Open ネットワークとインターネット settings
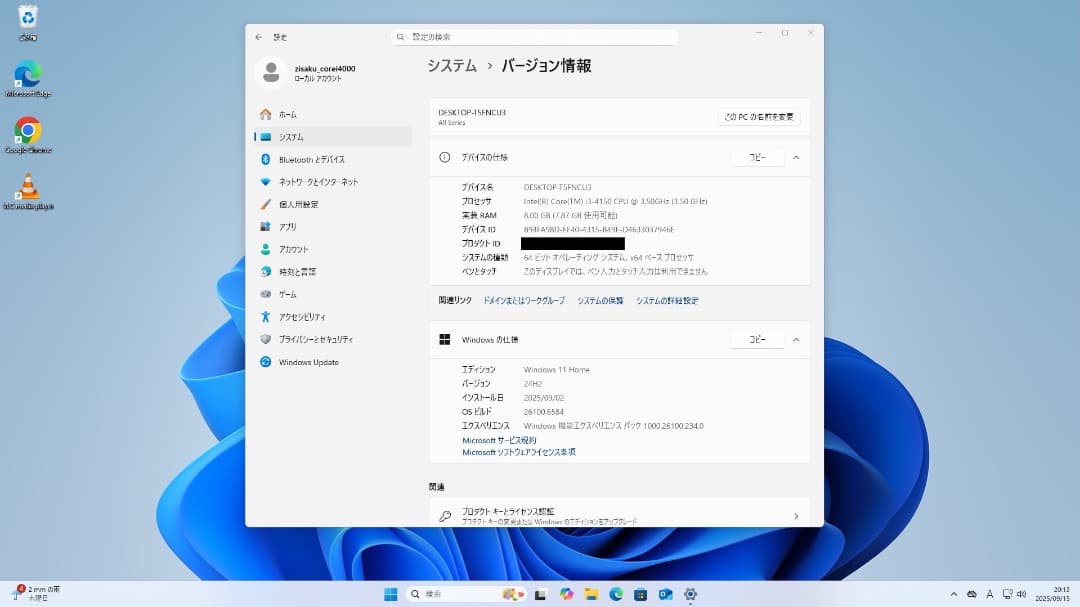The image size is (1080, 607). 333,182
